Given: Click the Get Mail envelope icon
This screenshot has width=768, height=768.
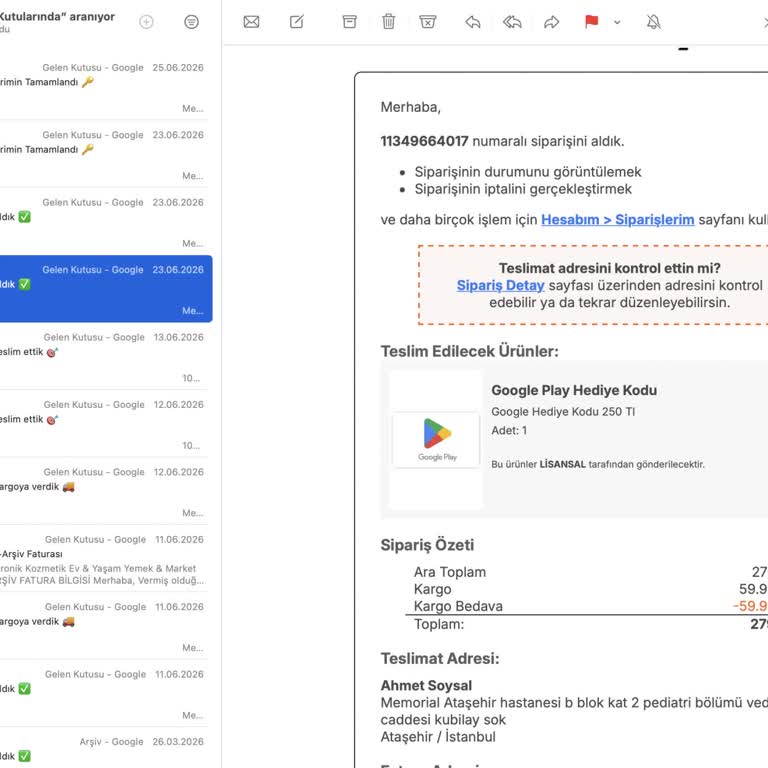Looking at the screenshot, I should pos(251,22).
